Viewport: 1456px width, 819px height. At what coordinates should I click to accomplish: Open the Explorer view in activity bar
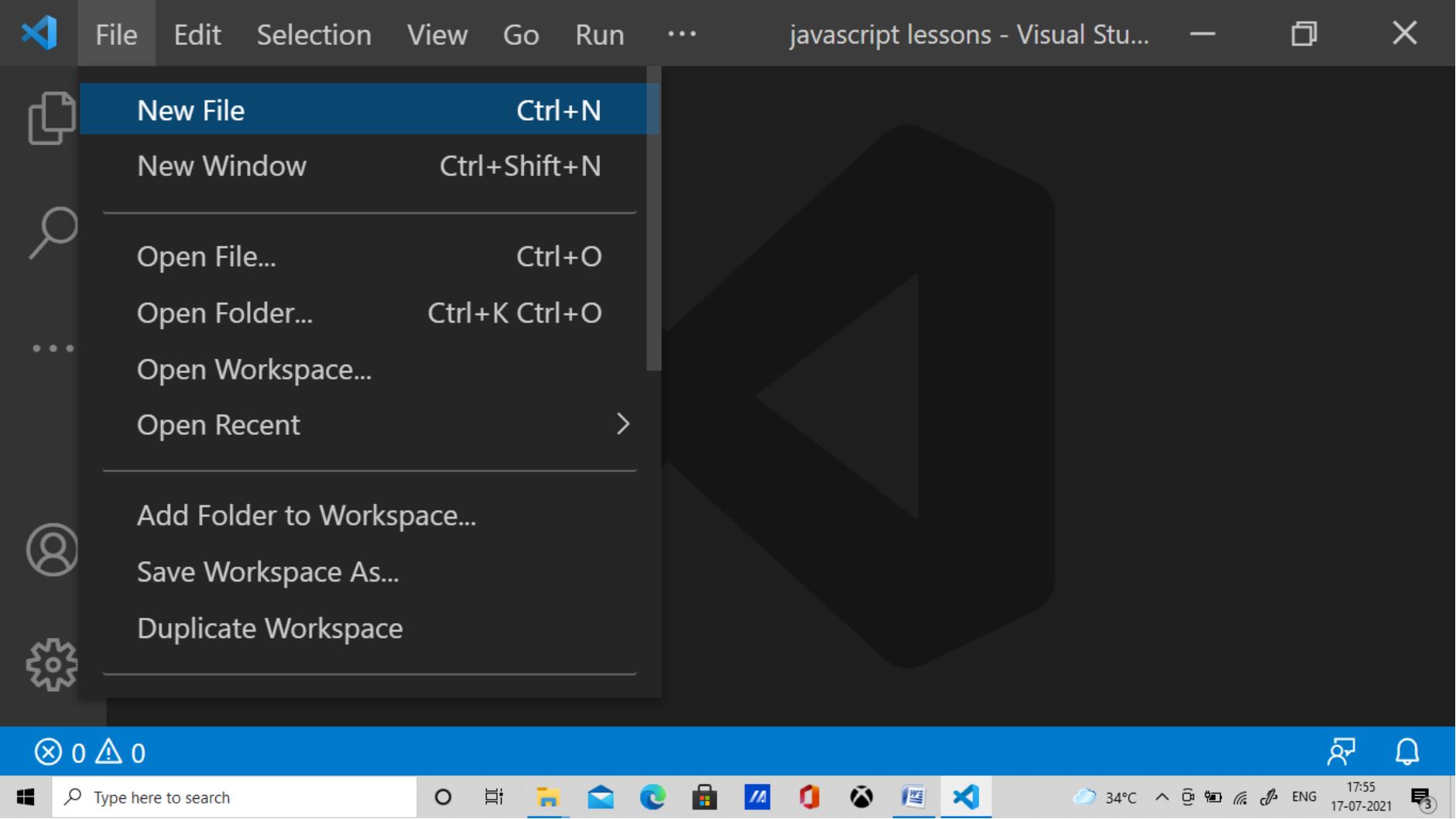pos(52,118)
